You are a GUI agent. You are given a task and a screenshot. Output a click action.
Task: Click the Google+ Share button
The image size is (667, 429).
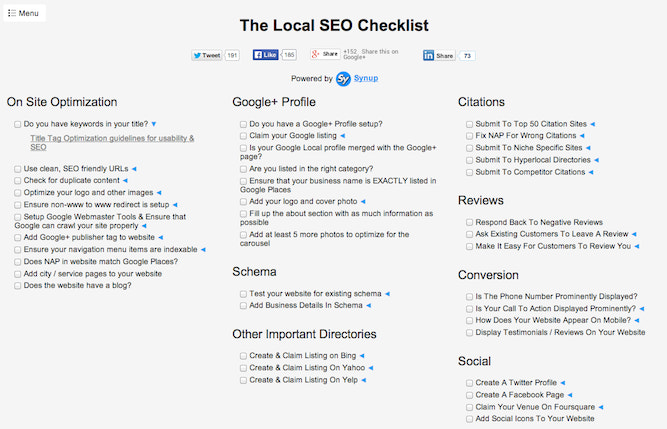coord(325,54)
